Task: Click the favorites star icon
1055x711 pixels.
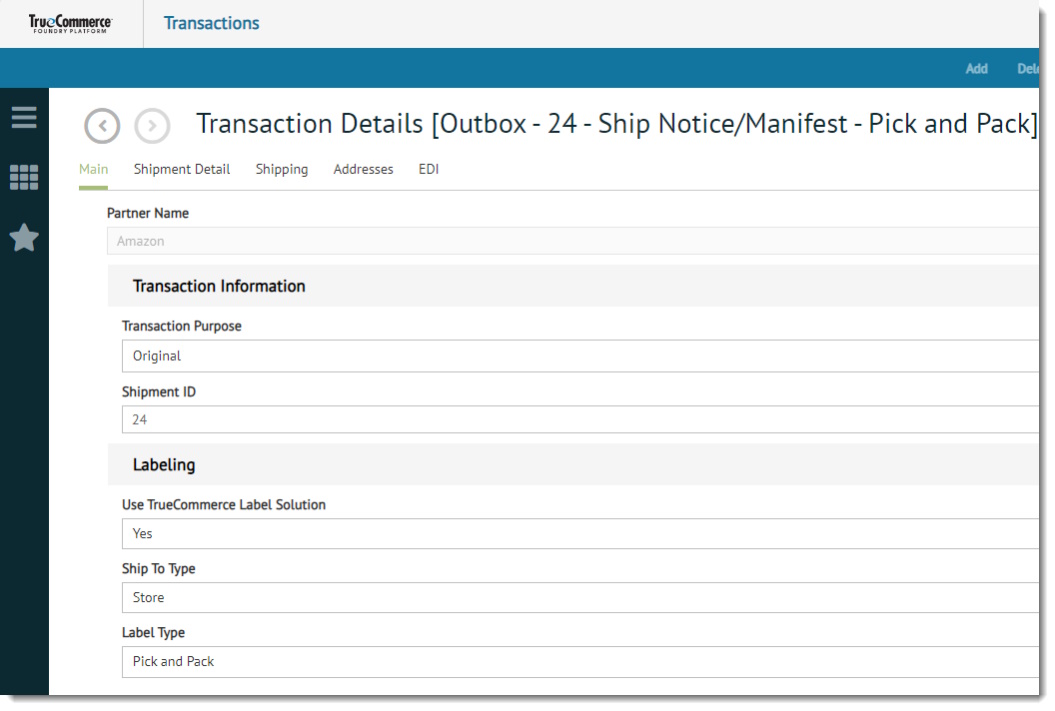Action: 24,238
